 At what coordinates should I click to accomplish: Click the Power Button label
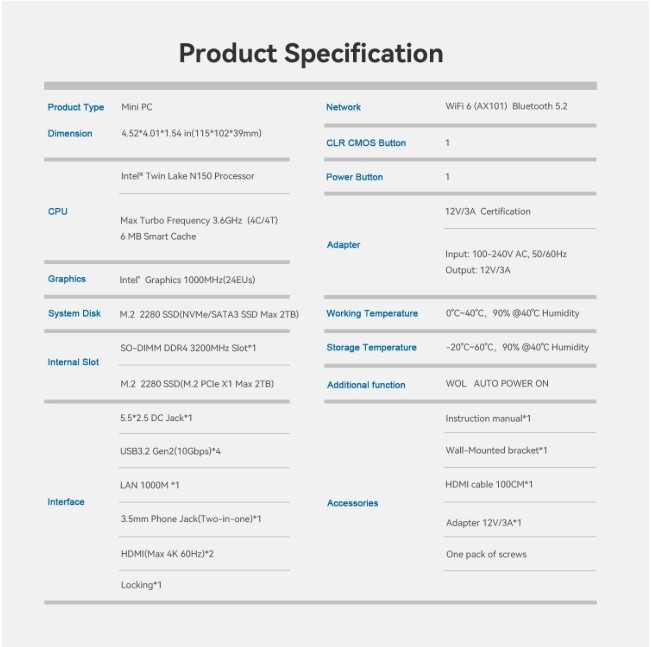pos(354,177)
